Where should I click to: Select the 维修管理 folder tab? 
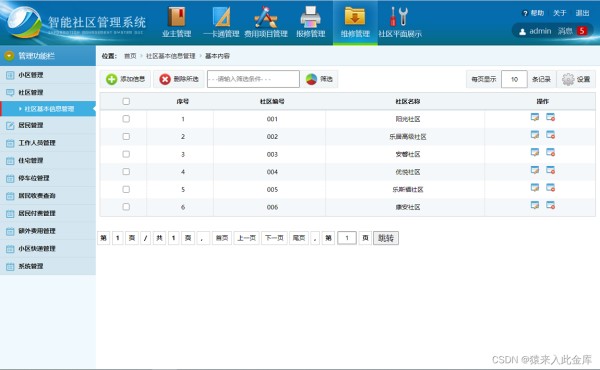point(355,22)
